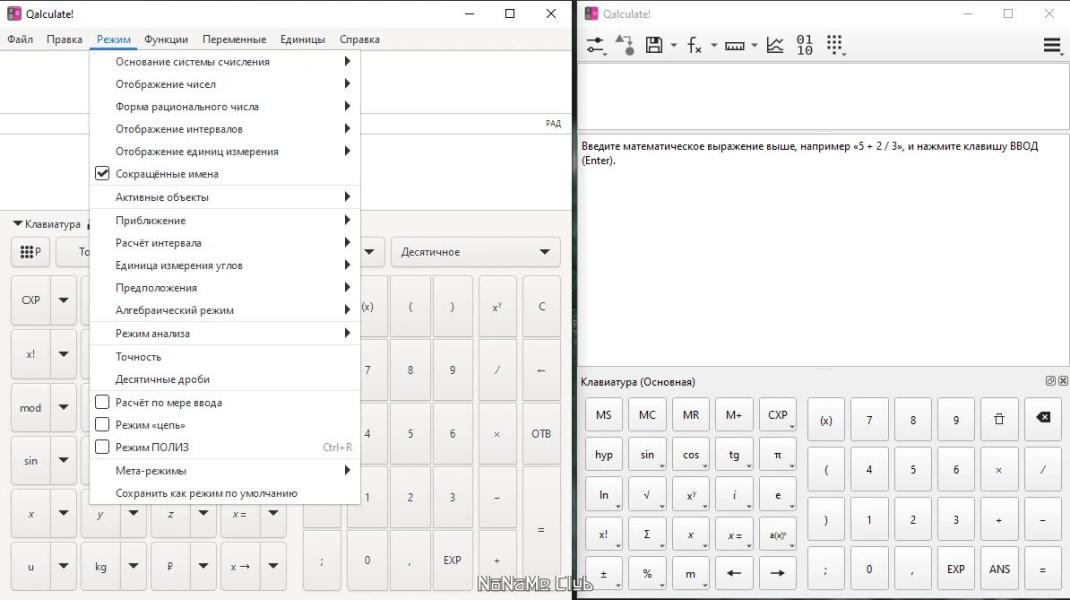The image size is (1070, 600).
Task: Open dropdown arrow beside fx functions icon
Action: click(714, 46)
